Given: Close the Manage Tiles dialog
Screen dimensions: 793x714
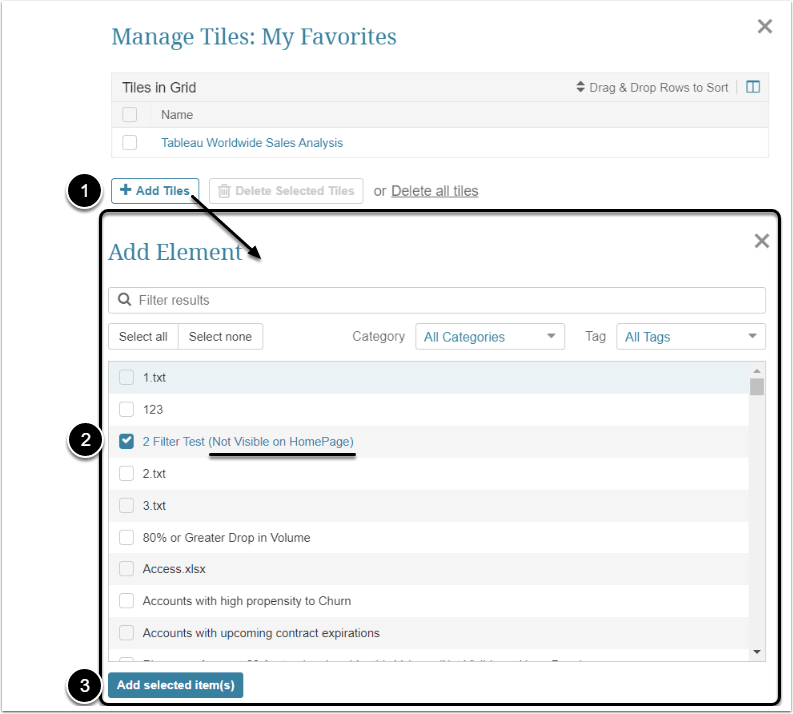Looking at the screenshot, I should pos(765,27).
